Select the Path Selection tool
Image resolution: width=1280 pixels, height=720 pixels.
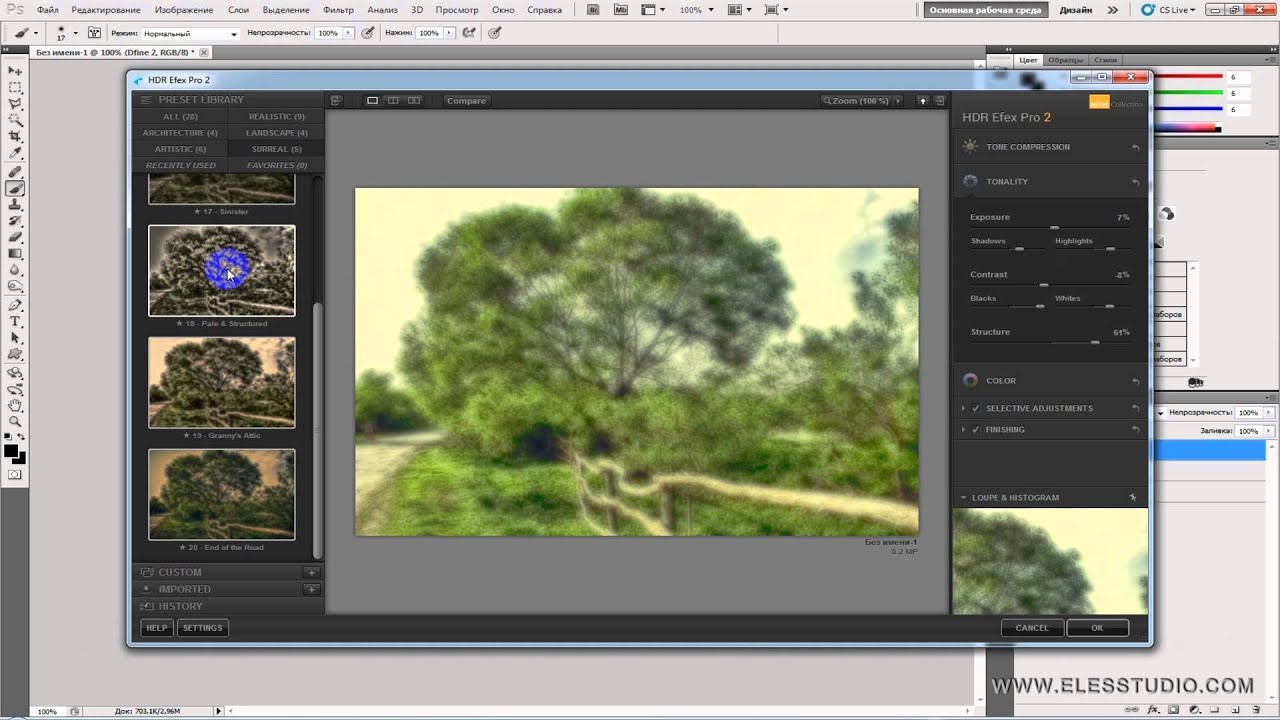pyautogui.click(x=15, y=338)
